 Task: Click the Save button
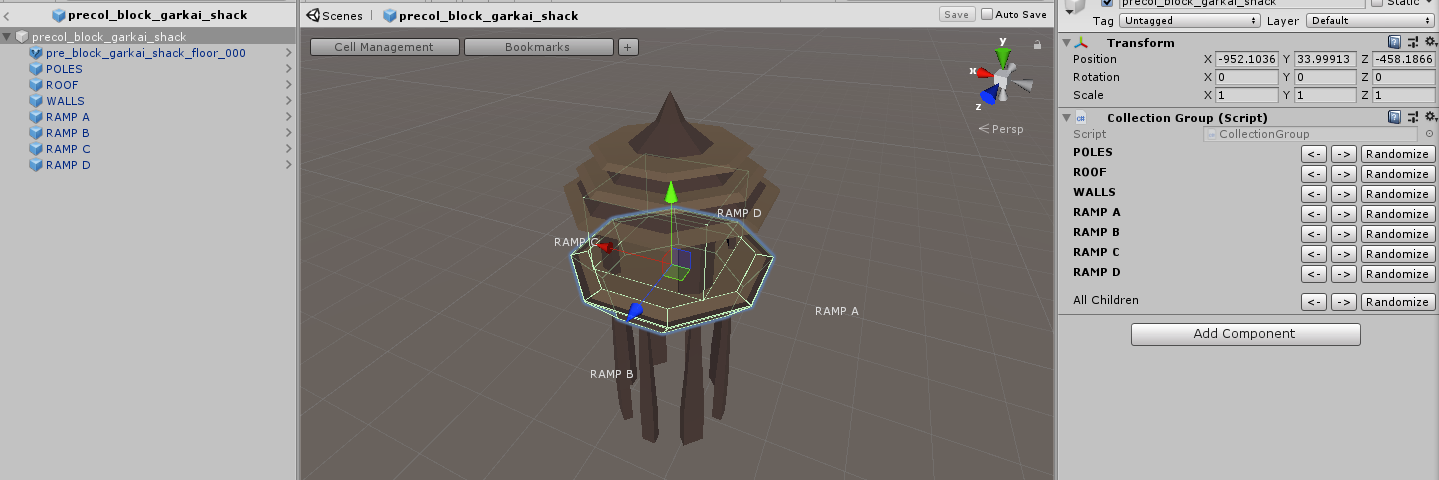pos(957,14)
